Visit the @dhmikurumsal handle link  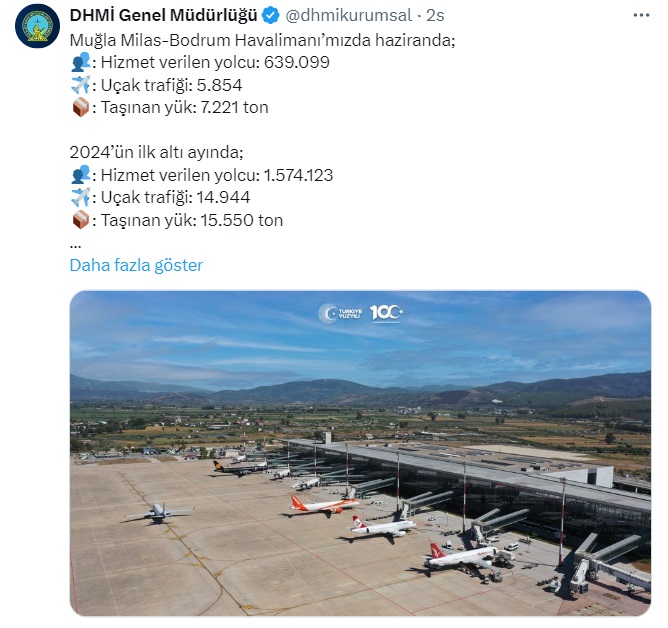(348, 16)
